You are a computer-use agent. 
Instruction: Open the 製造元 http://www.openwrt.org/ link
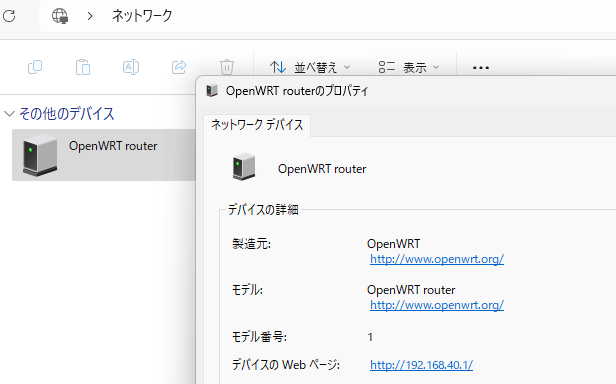(437, 259)
